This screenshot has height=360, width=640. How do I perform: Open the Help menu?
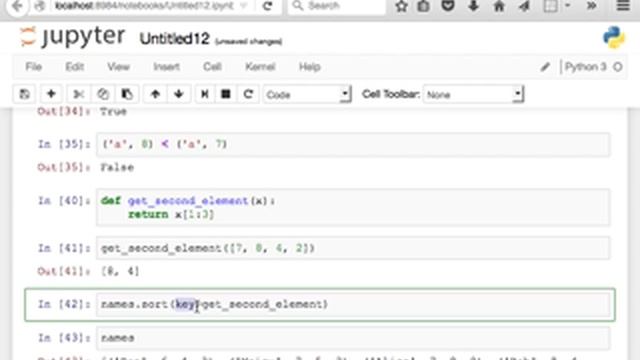(309, 67)
